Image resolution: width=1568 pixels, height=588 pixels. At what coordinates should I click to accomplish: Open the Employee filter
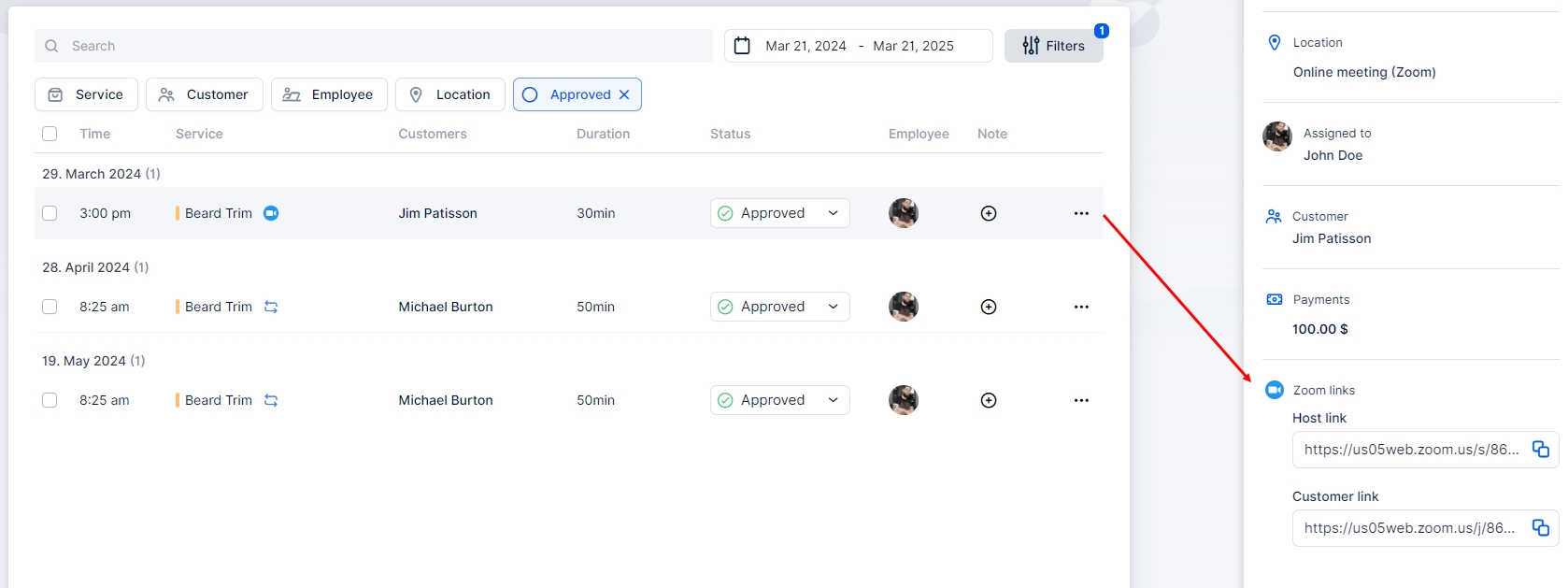click(x=329, y=94)
